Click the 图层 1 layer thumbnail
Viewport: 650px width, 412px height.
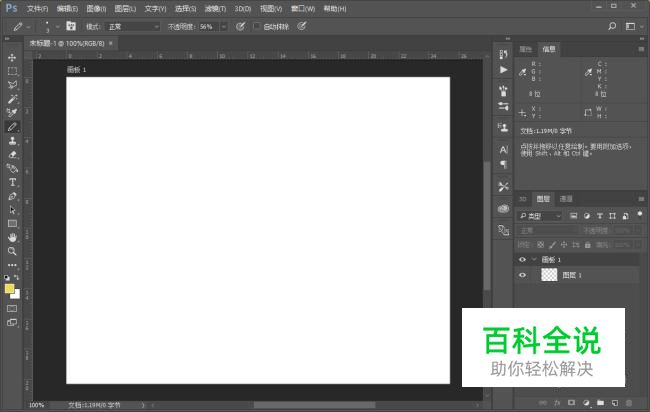click(x=548, y=274)
